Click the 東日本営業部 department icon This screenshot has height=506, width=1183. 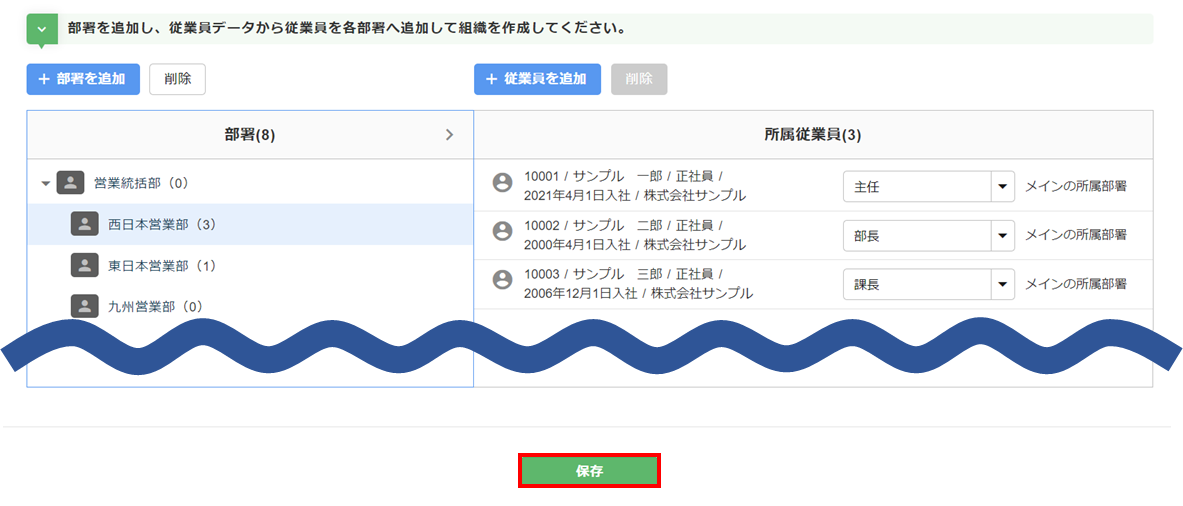click(84, 265)
